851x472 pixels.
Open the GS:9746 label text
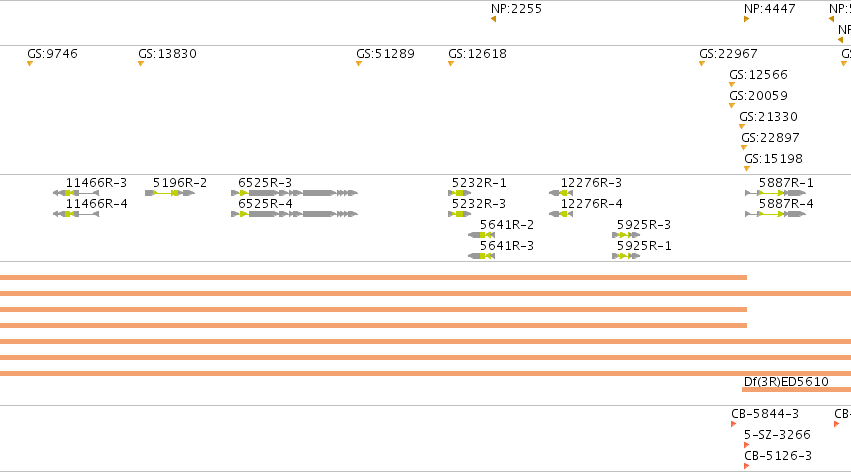click(52, 54)
